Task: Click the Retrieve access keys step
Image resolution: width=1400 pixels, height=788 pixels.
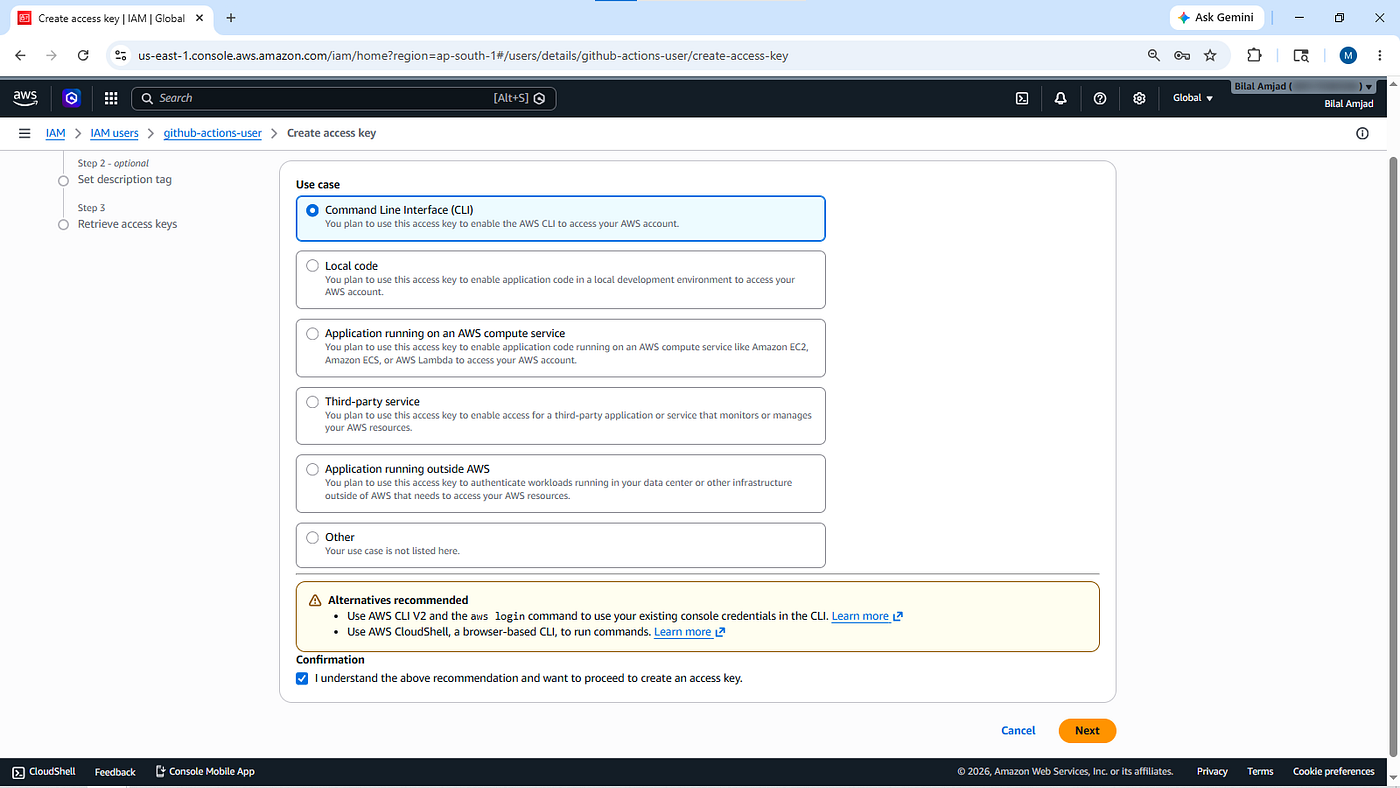Action: 127,224
